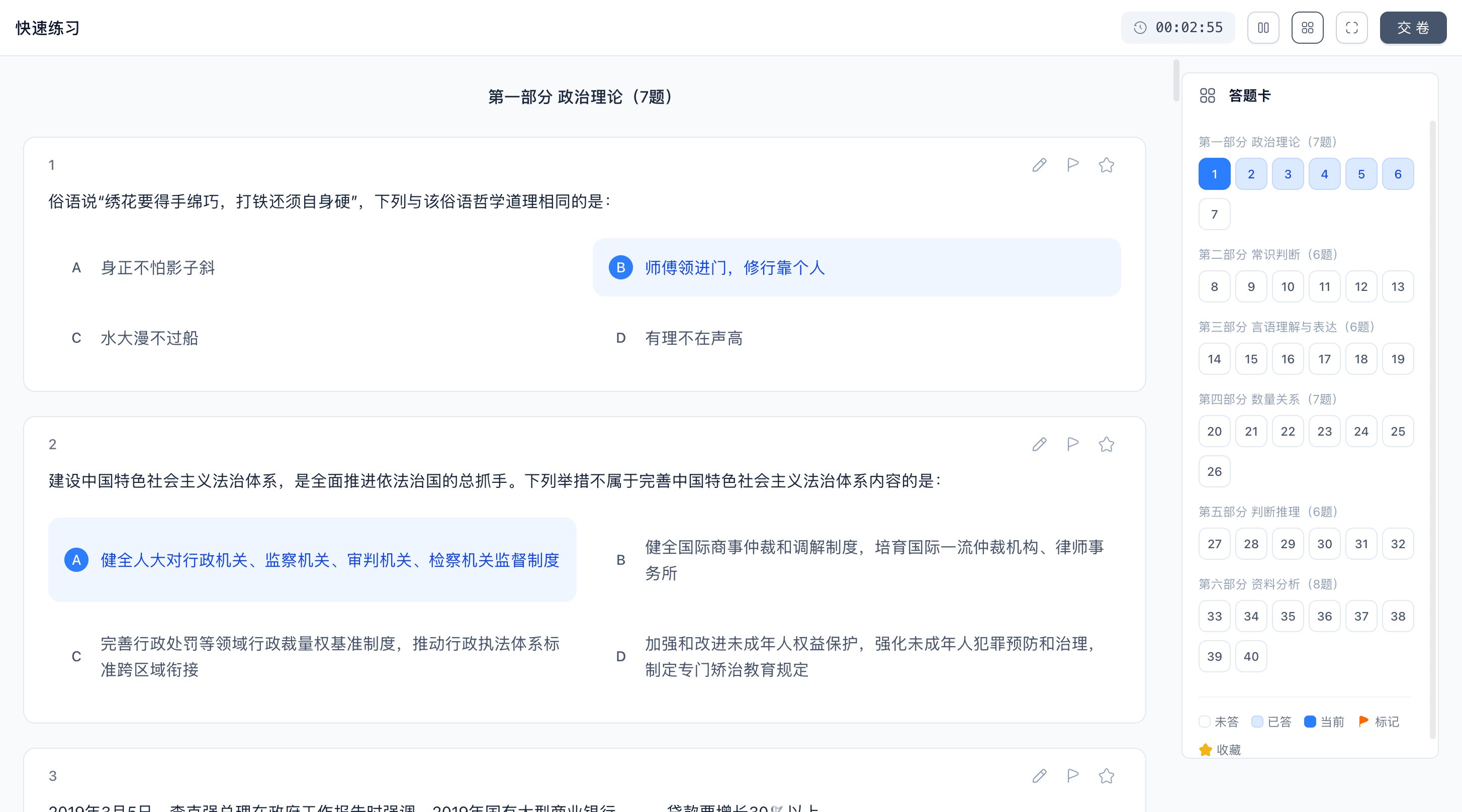Image resolution: width=1462 pixels, height=812 pixels.
Task: Favorite question 2 with the star
Action: point(1106,444)
